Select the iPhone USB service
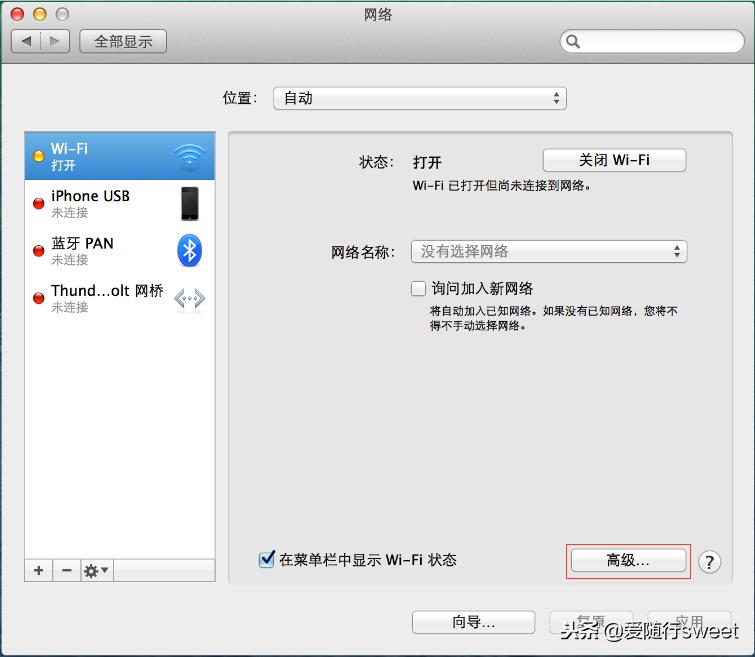 click(x=119, y=203)
